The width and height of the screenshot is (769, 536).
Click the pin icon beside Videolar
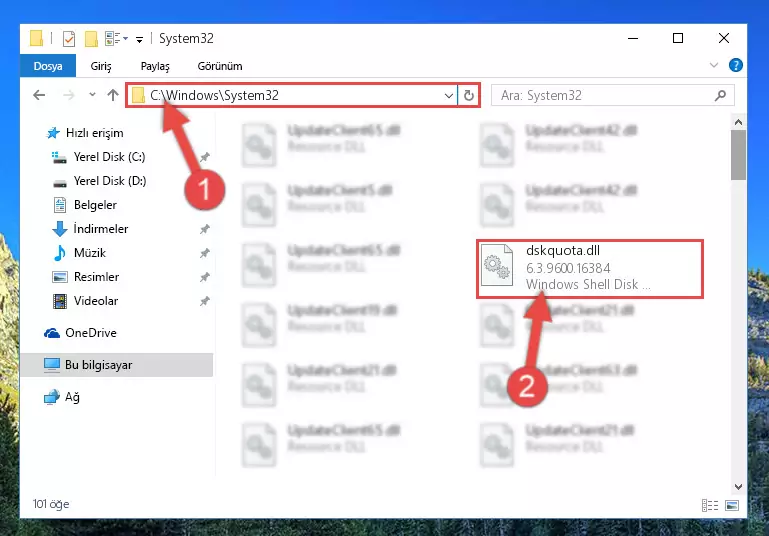click(x=205, y=301)
